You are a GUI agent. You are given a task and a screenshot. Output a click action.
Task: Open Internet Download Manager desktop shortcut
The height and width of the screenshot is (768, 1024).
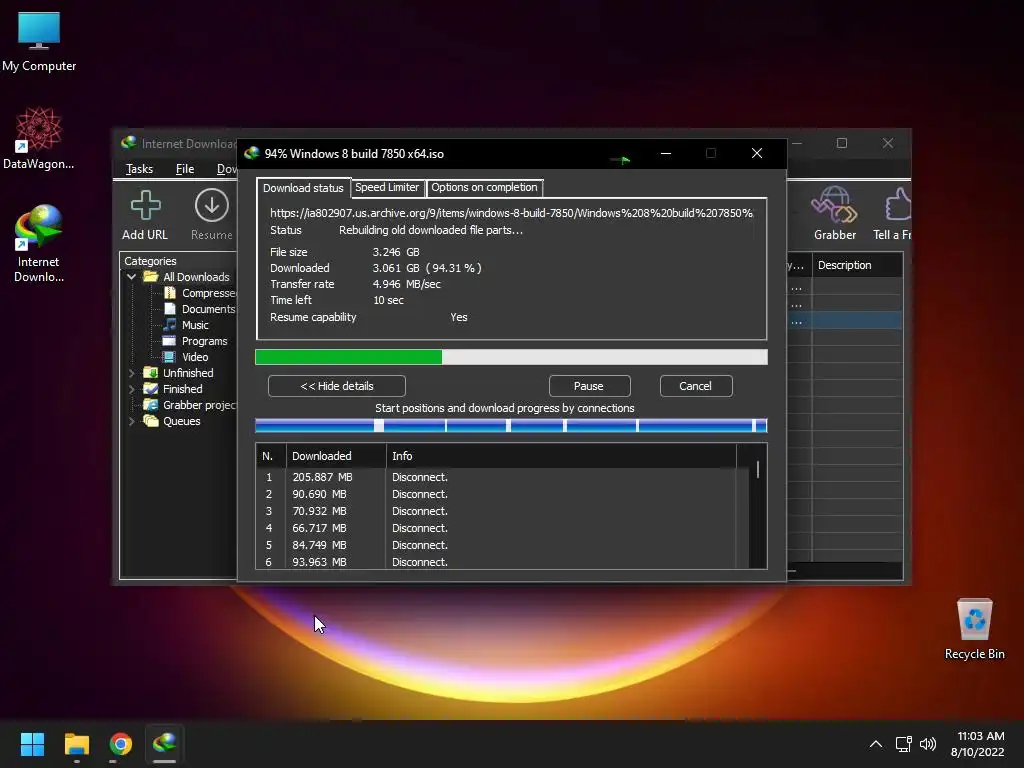tap(39, 243)
